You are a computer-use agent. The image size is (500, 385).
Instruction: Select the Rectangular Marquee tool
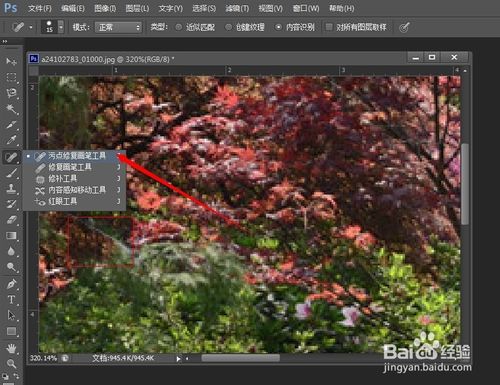tap(11, 77)
